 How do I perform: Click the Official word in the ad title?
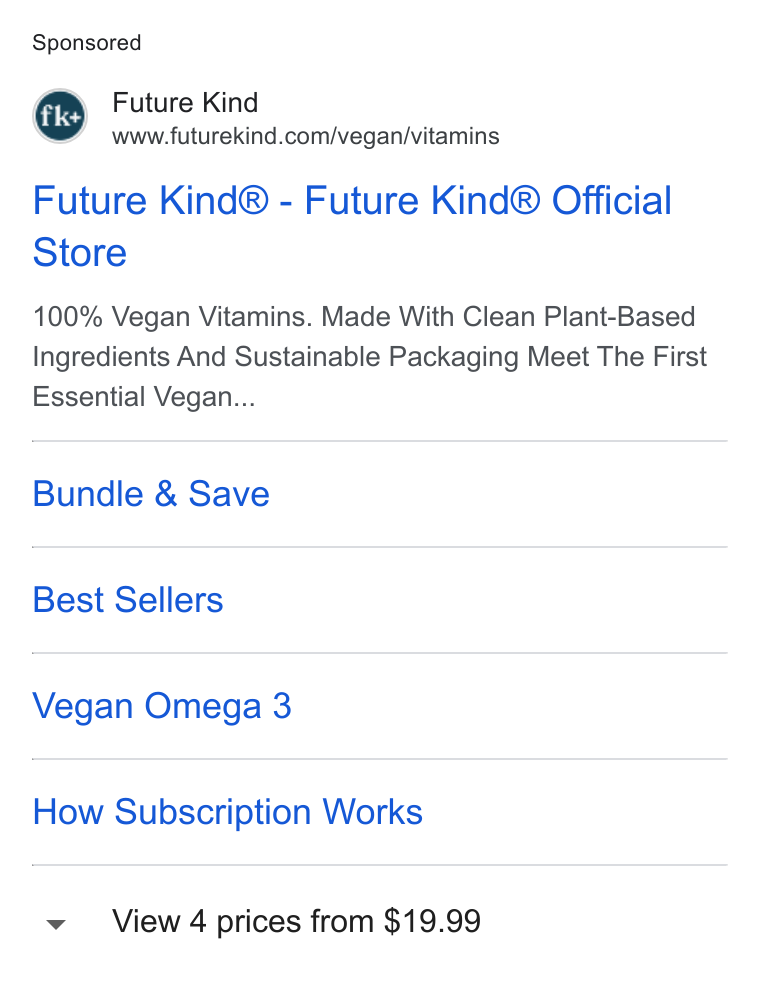coord(612,200)
